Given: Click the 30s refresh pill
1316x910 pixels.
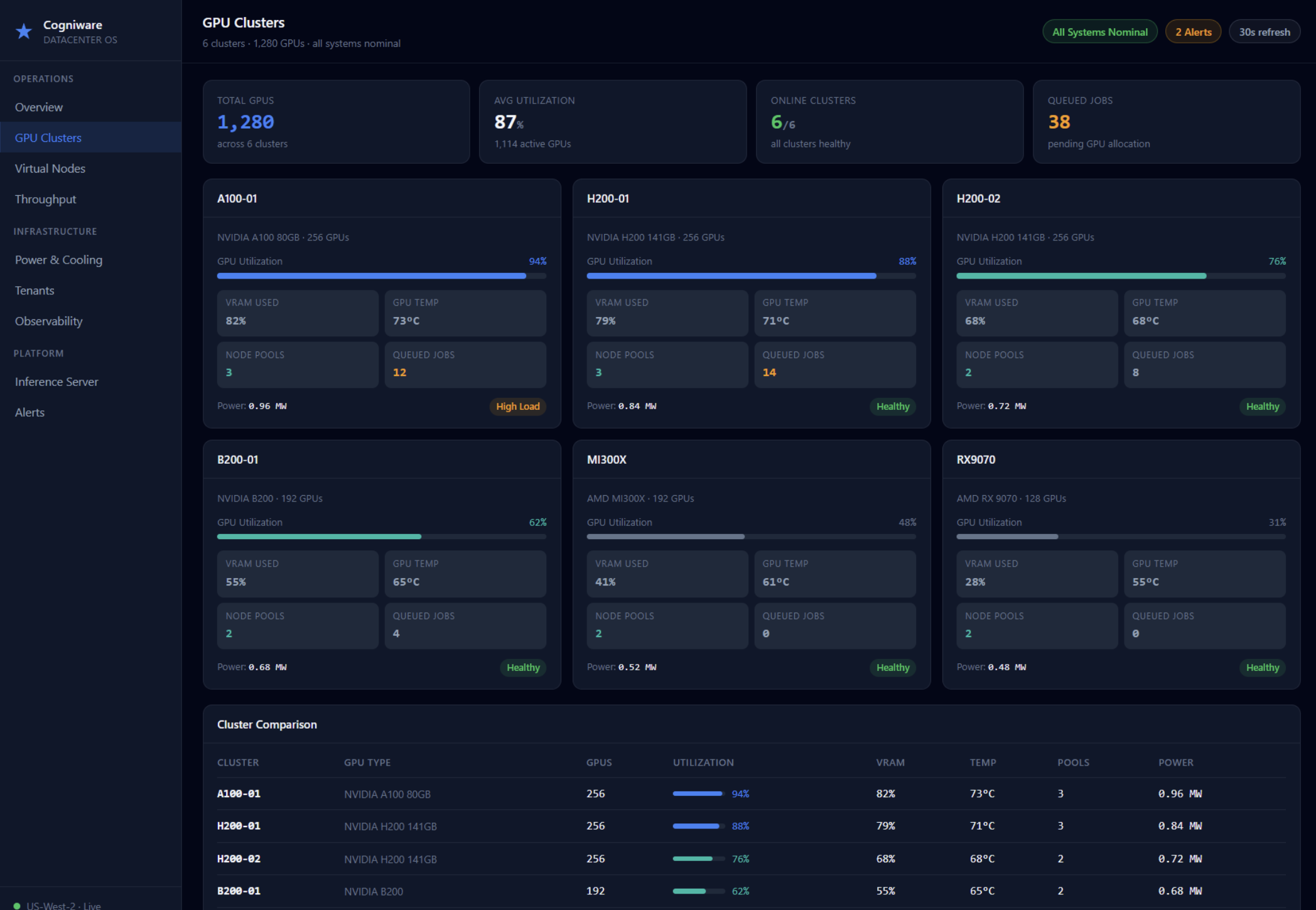Looking at the screenshot, I should pos(1264,32).
